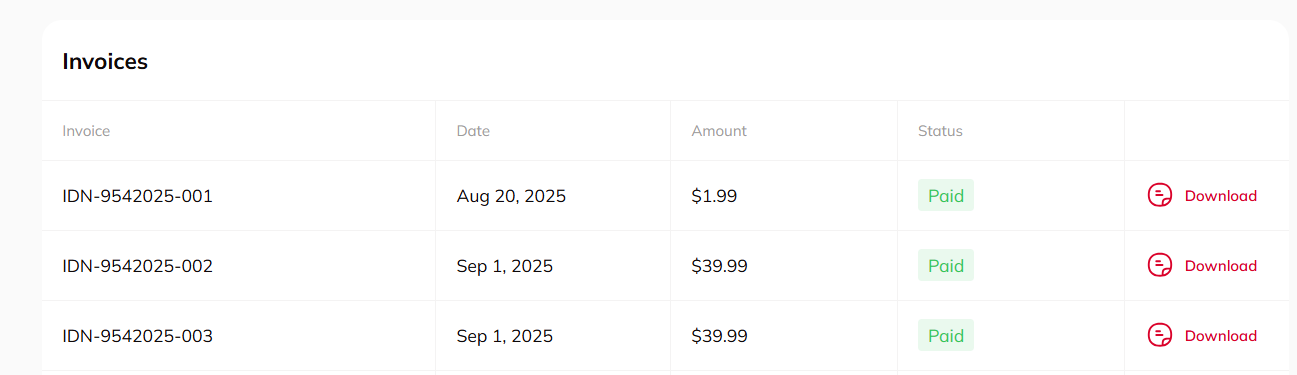Click the Invoices section heading
Screen dimensions: 1297x375
pos(105,62)
